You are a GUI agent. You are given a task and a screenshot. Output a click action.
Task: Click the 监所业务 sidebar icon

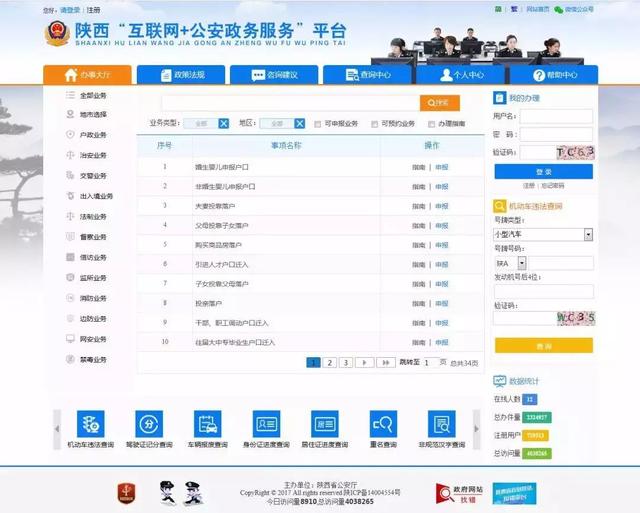point(70,278)
